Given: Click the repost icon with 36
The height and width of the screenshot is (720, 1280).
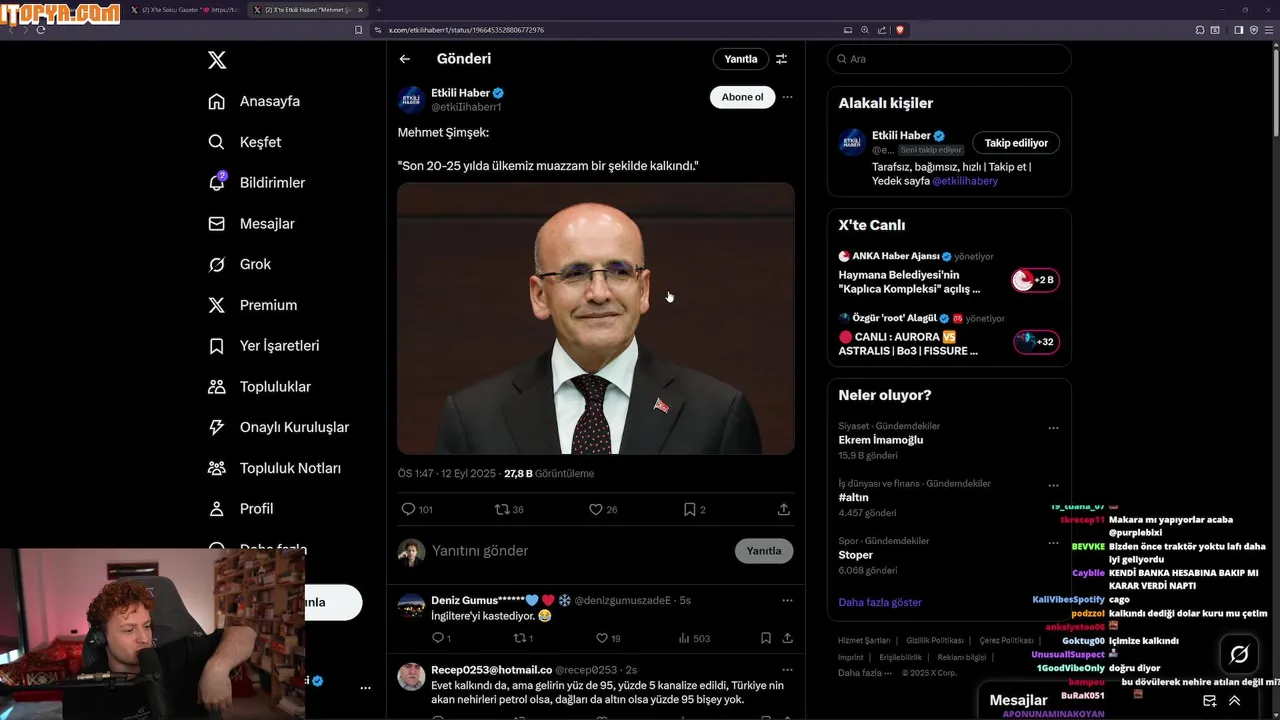Looking at the screenshot, I should coord(502,509).
